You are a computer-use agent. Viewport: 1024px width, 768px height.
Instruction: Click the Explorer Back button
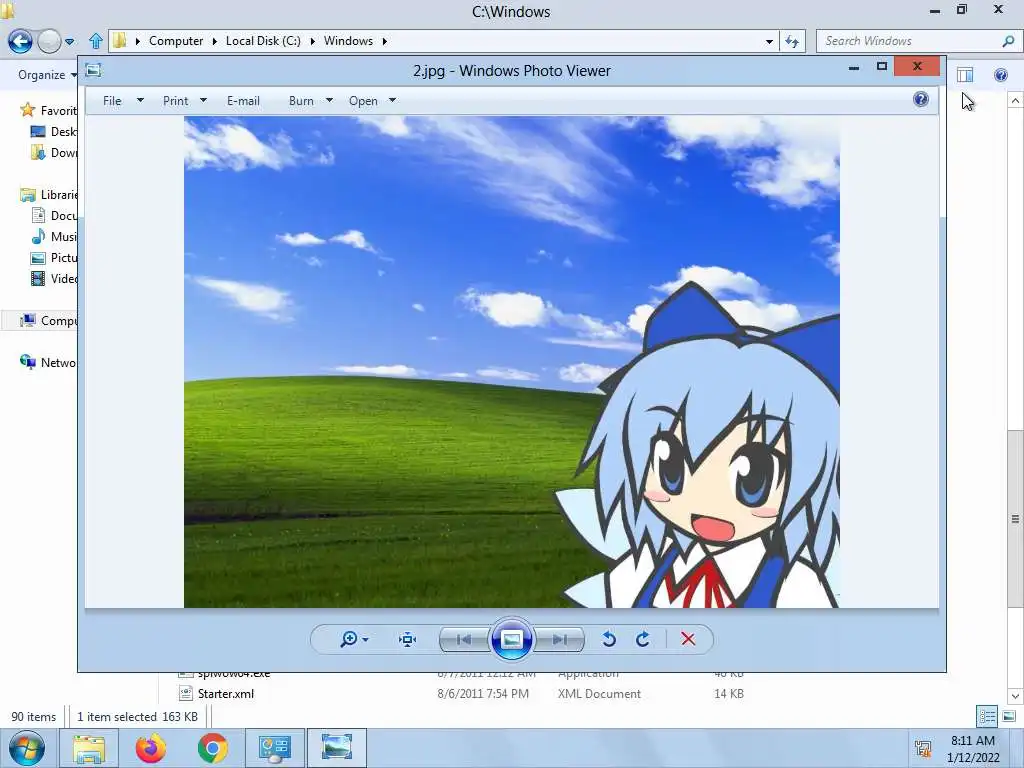coord(20,41)
